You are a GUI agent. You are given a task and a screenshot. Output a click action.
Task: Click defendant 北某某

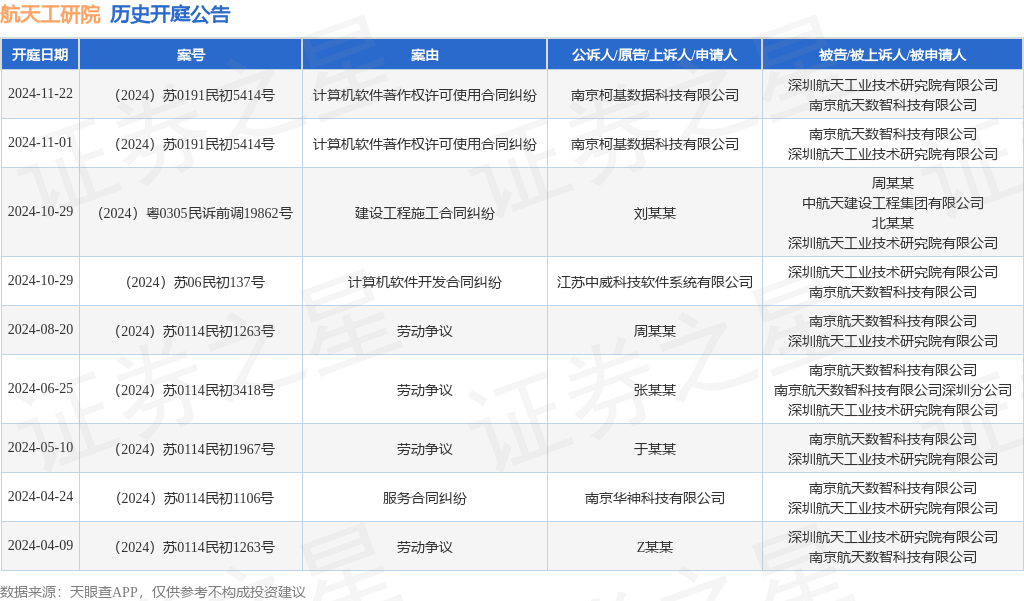(x=893, y=223)
